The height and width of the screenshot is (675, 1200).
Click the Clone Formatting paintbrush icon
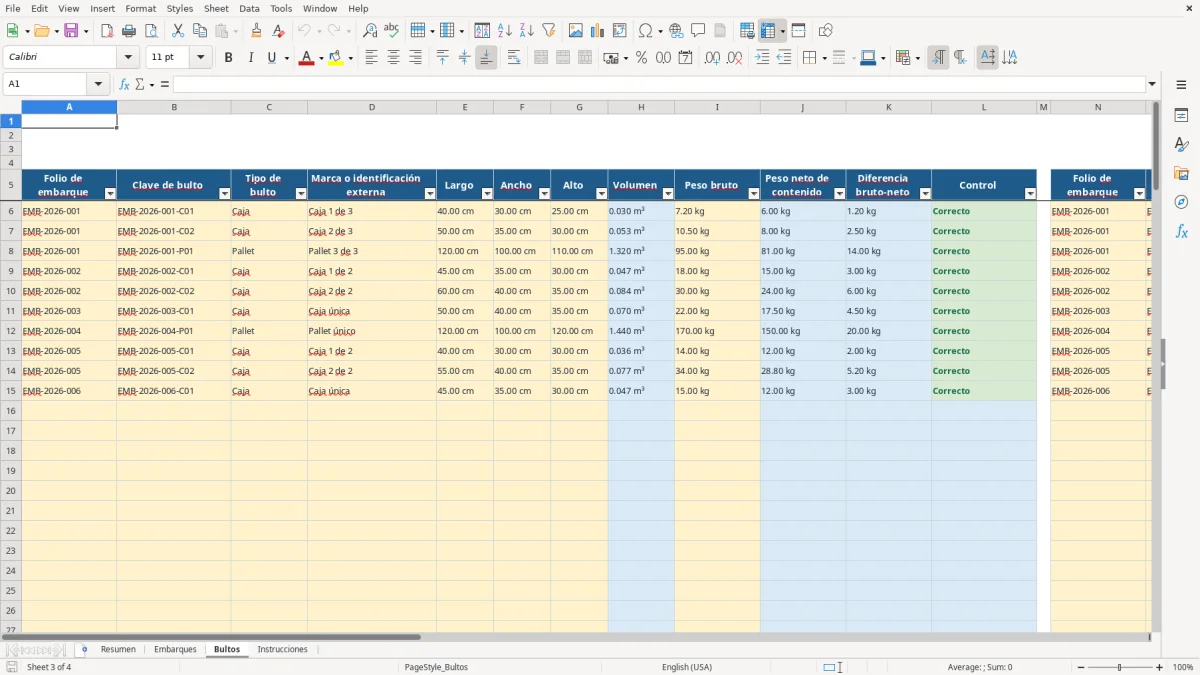[x=256, y=31]
